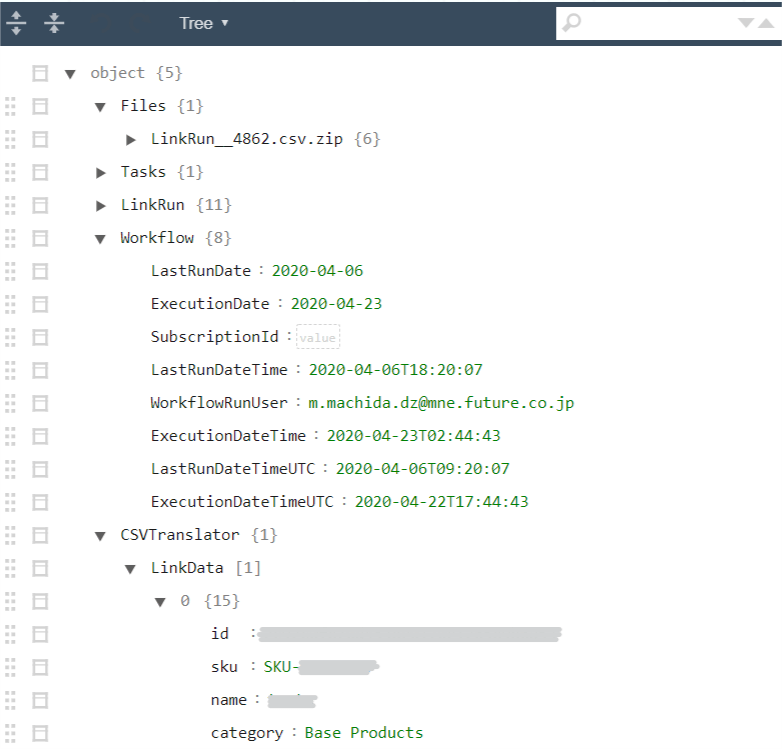Viewport: 782px width, 749px height.
Task: Collapse the CSVTranslator node
Action: coord(100,536)
